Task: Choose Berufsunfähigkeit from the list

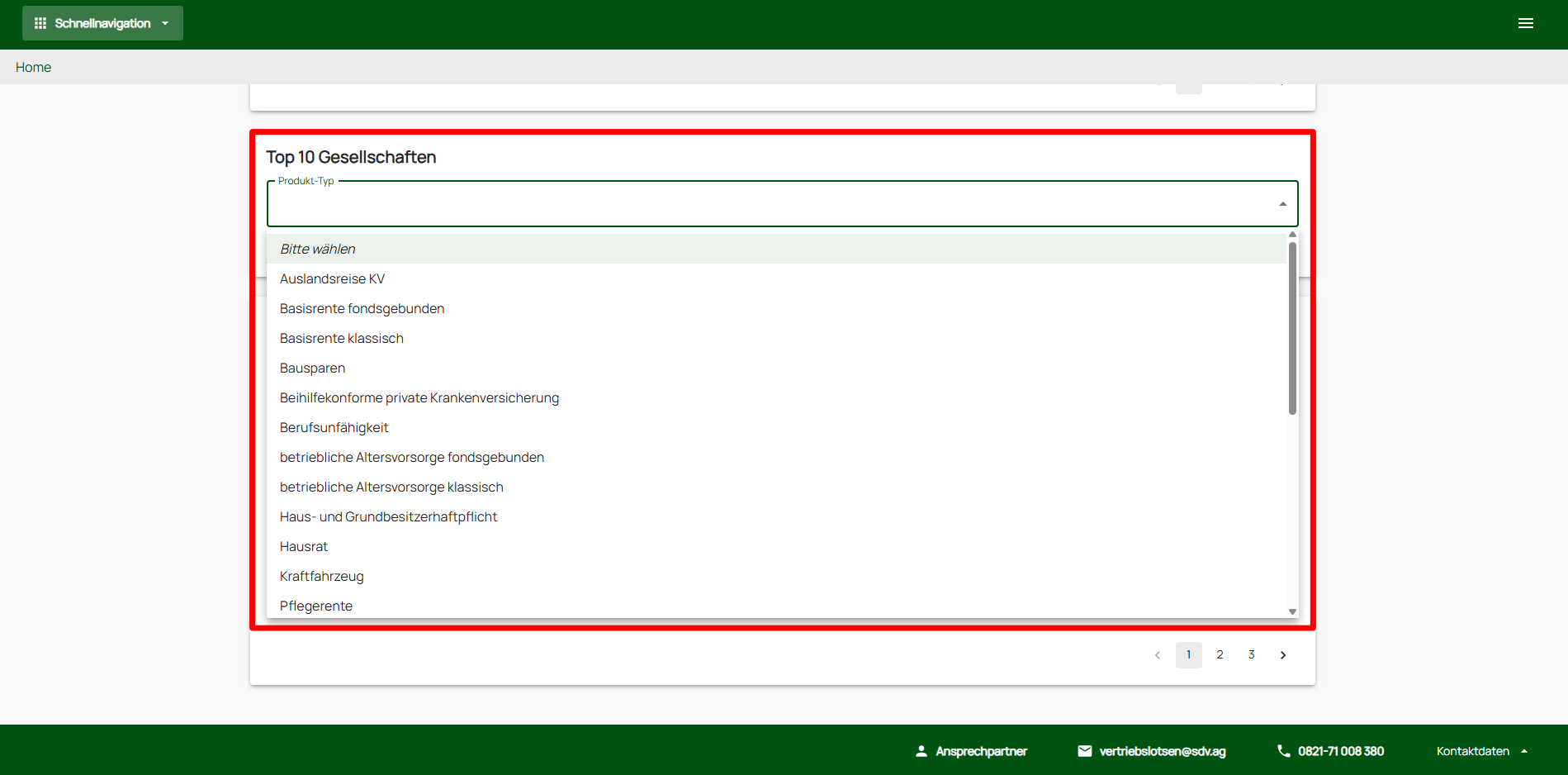Action: 334,428
